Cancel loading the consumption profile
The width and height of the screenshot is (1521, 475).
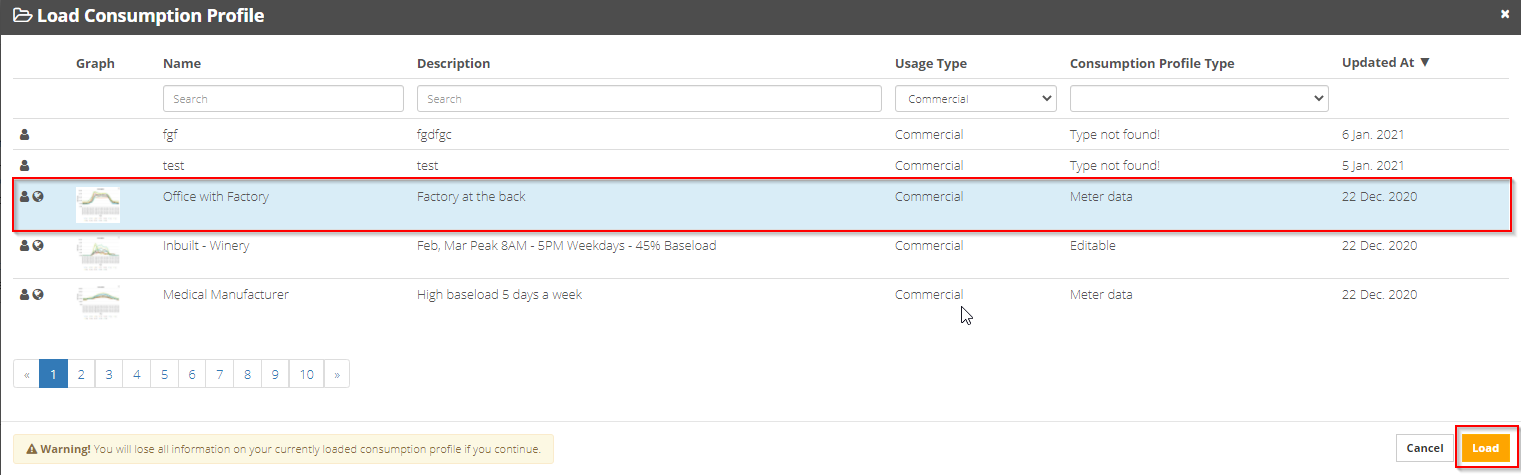(x=1424, y=448)
